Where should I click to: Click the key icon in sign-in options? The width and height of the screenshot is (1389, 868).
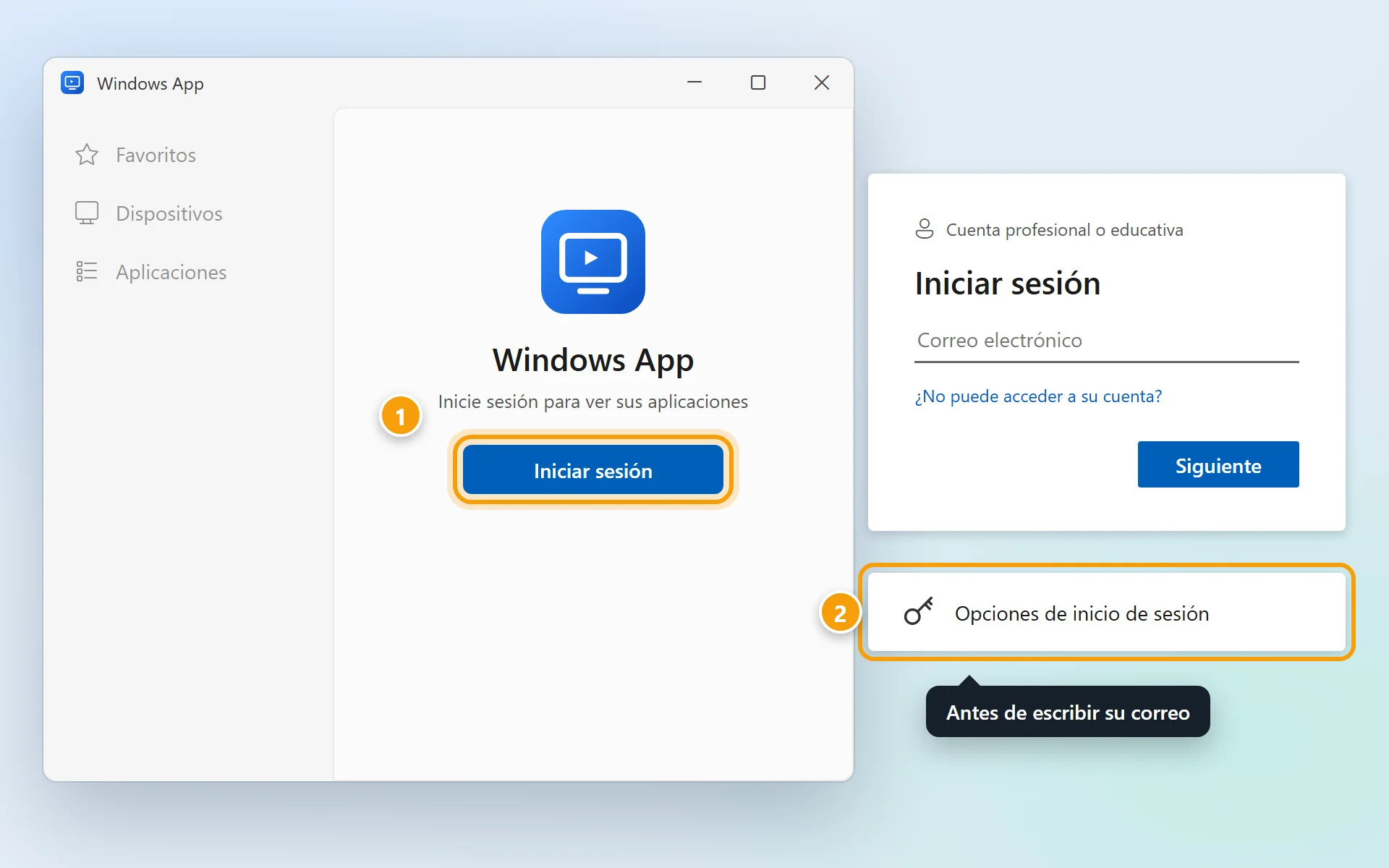tap(919, 611)
